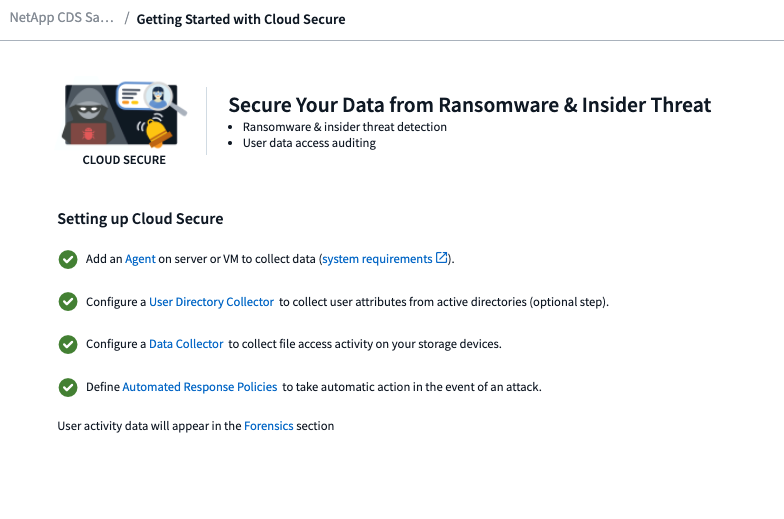
Task: Click the green checkmark beside the Data Collector step
Action: (x=68, y=344)
